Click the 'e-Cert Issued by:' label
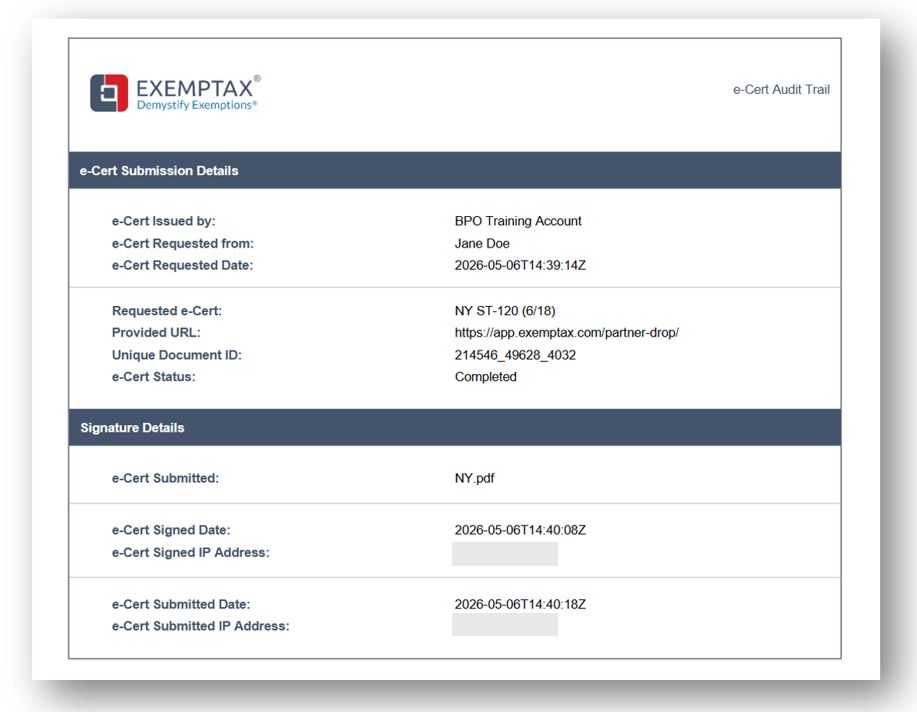 click(164, 221)
